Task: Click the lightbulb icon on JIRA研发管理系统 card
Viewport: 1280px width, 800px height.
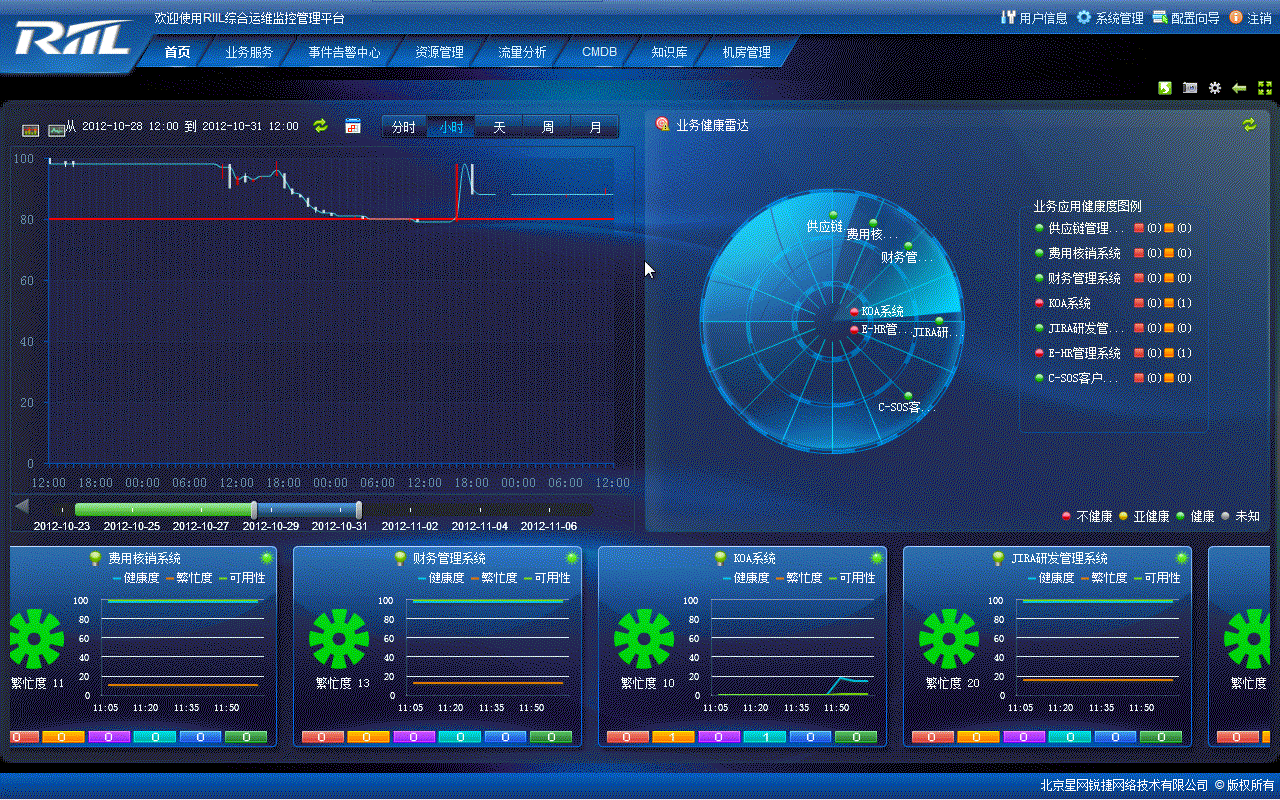Action: (998, 558)
